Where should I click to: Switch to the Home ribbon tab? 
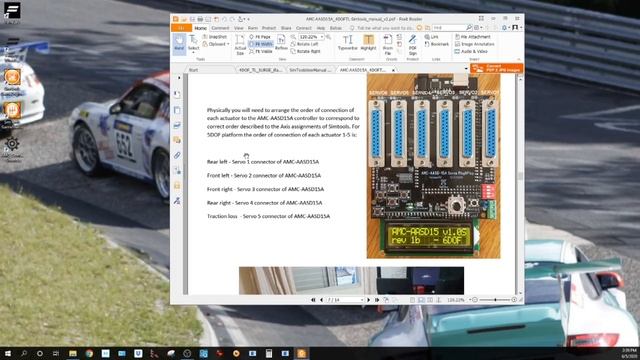click(x=200, y=28)
